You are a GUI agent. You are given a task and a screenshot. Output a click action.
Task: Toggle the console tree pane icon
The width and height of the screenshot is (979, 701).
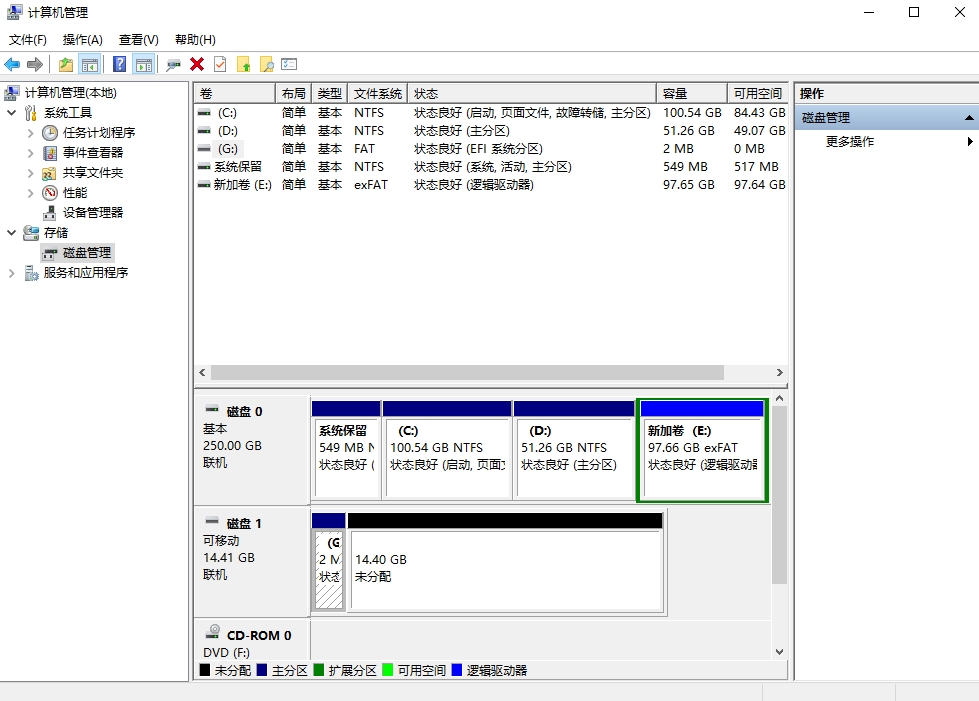click(x=90, y=64)
